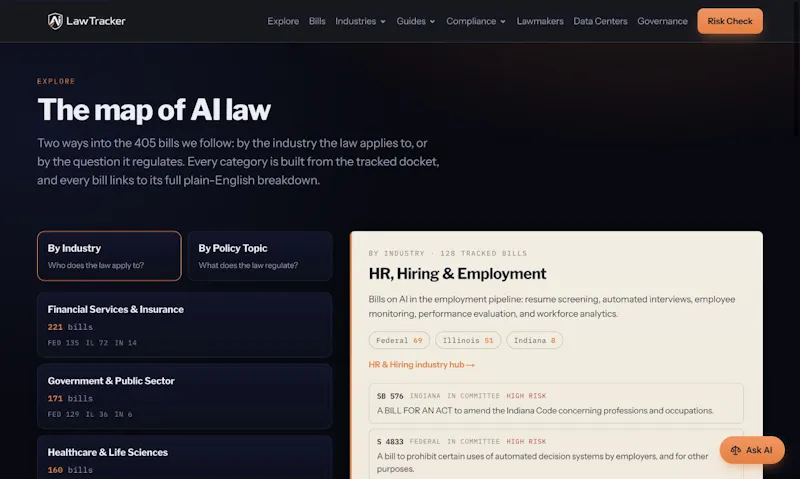Click "FED 135 IL 72 IN 14" text
Viewport: 800px width, 479px height.
92,343
